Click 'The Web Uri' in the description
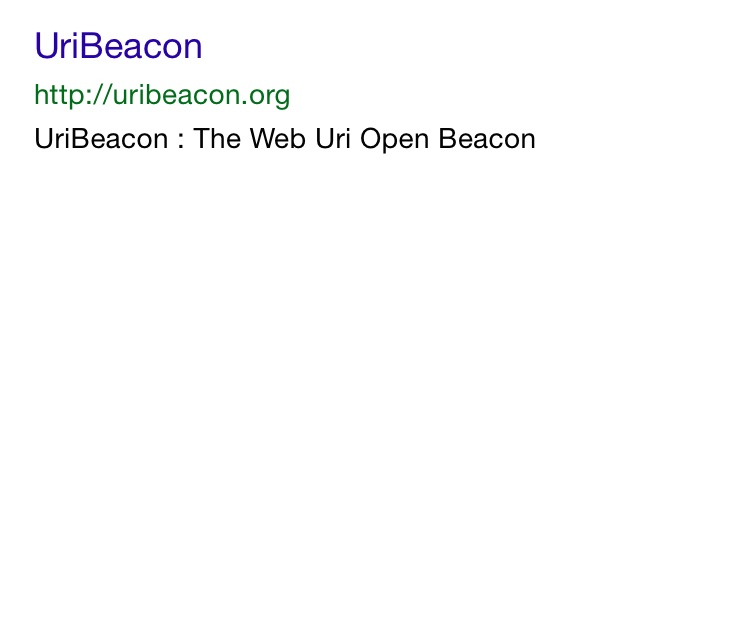This screenshot has width=738, height=618. 272,139
